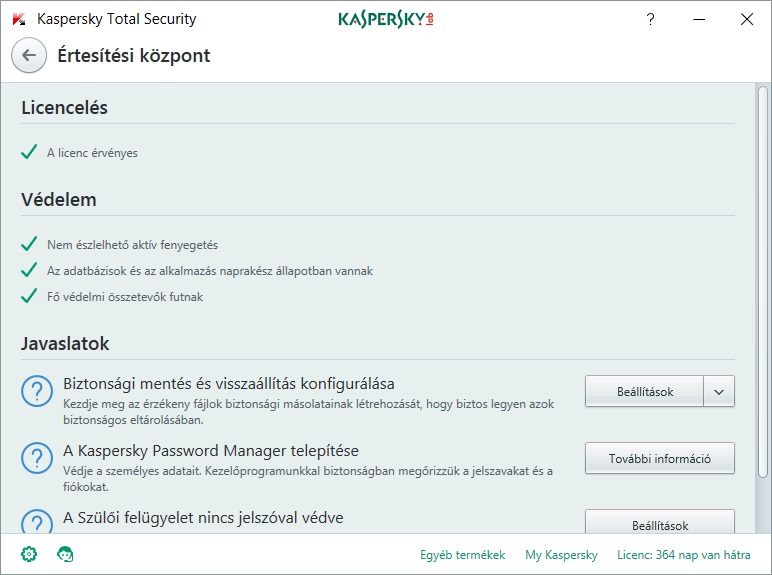Click green checkmark next to licenc érvényes

click(29, 152)
